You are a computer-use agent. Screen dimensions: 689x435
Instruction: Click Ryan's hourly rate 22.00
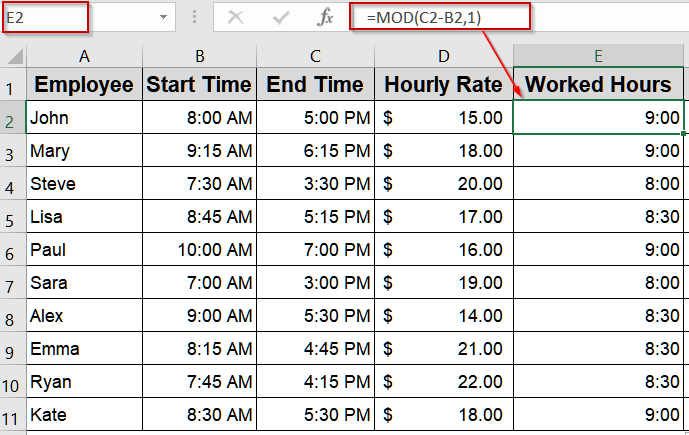444,381
